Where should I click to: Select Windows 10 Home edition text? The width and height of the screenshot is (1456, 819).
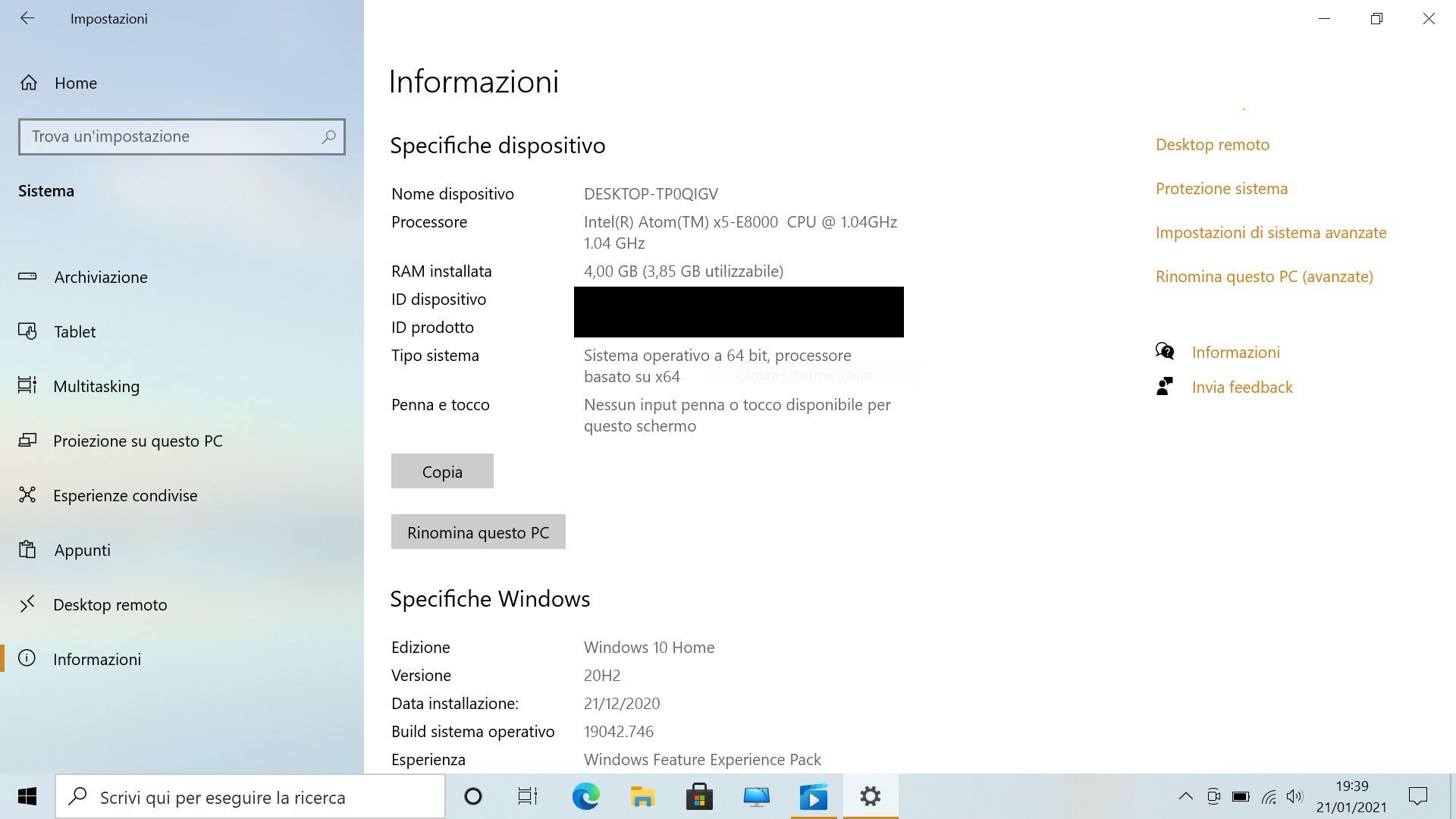pyautogui.click(x=649, y=647)
